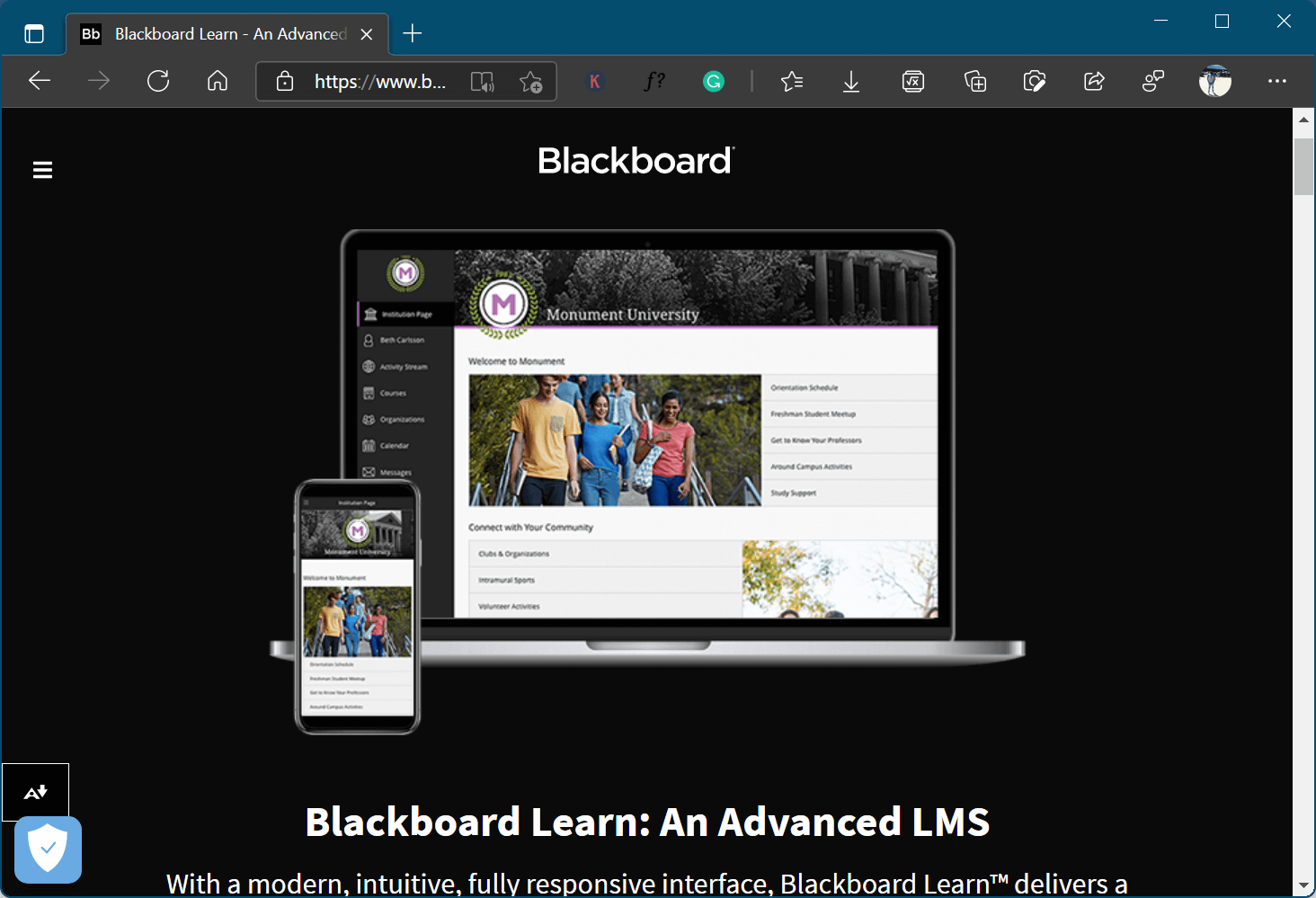This screenshot has height=898, width=1316.
Task: Open the Browser essentials icon
Action: coord(1035,82)
